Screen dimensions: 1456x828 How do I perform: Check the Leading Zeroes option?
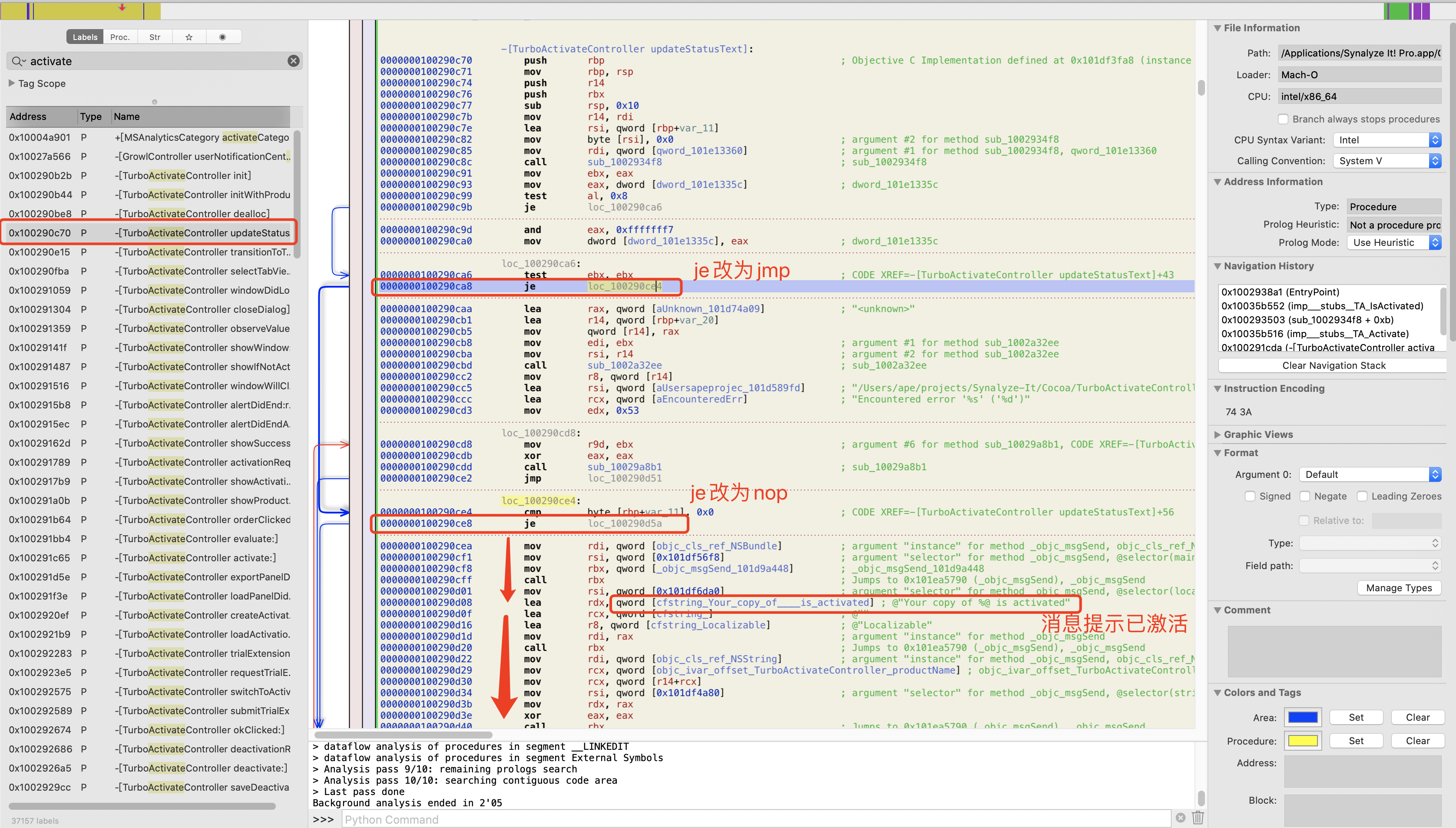tap(1362, 496)
